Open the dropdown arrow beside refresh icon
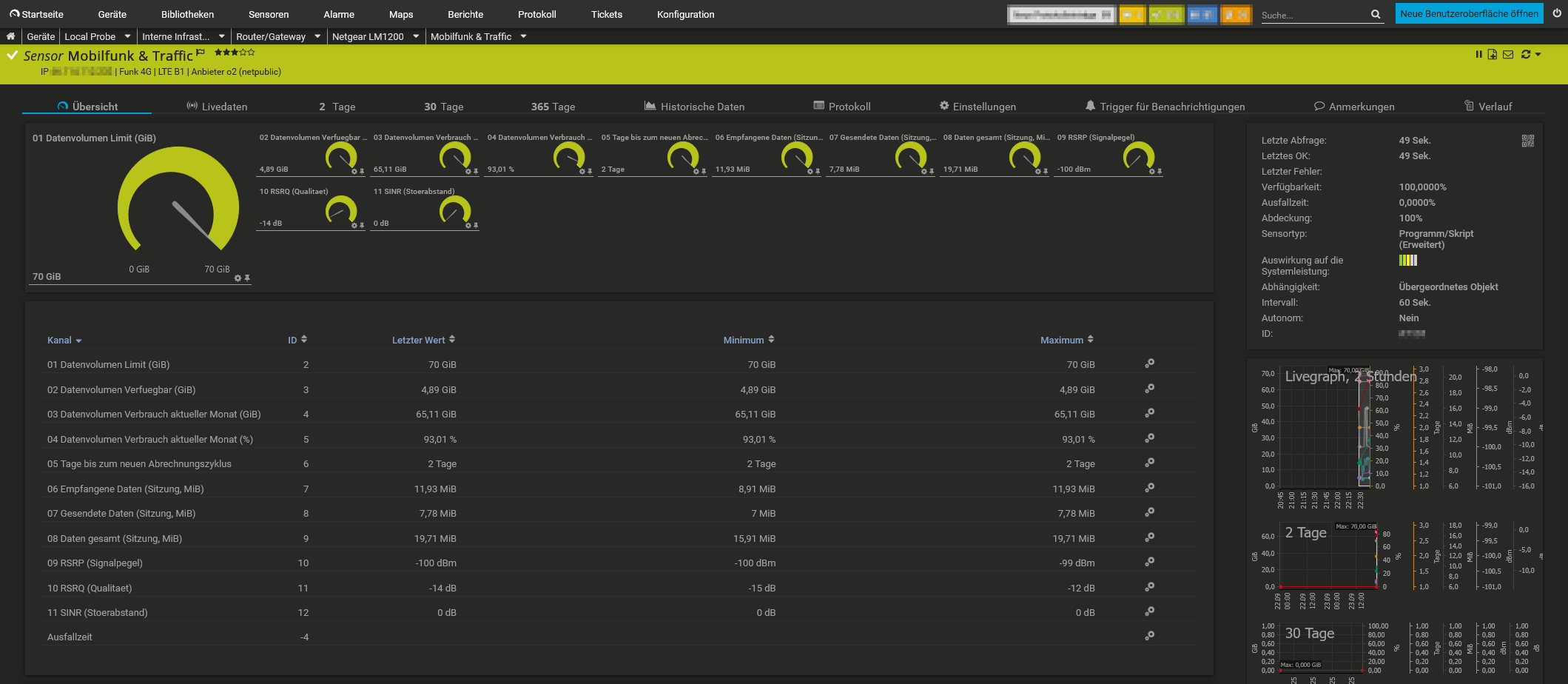This screenshot has height=684, width=1568. coord(1538,54)
